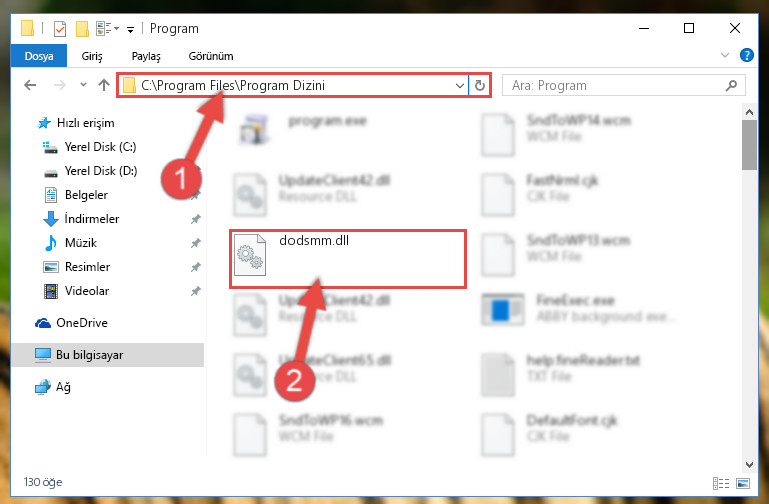Screen dimensions: 769x504
Task: Refresh the current folder view
Action: click(480, 85)
